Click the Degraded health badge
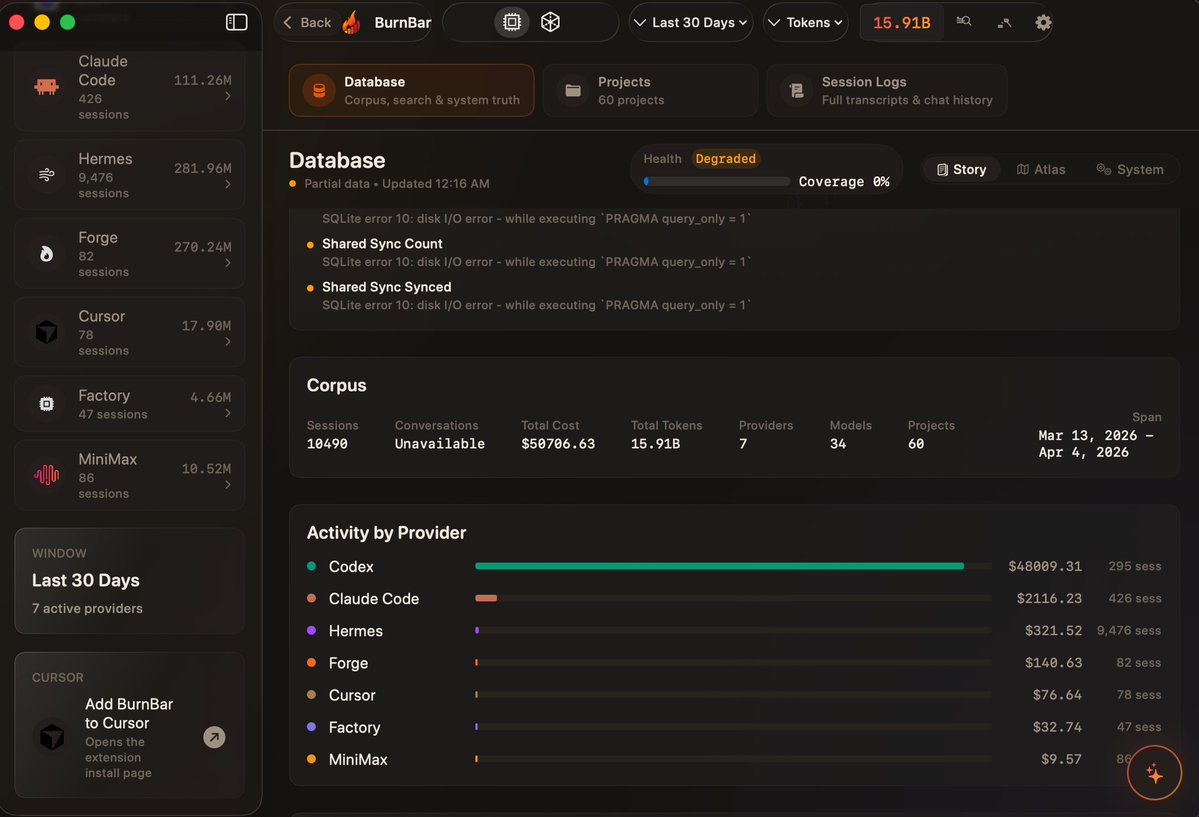1199x817 pixels. pos(725,158)
